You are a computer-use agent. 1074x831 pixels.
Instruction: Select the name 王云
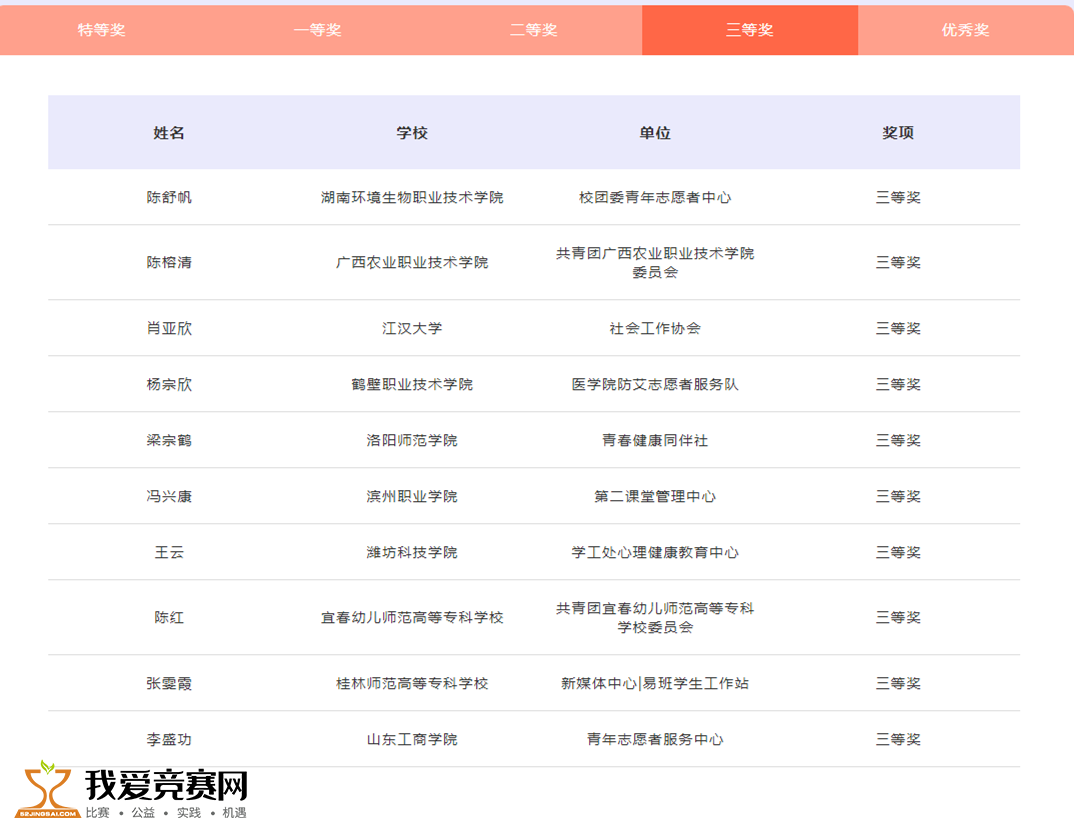pyautogui.click(x=169, y=553)
